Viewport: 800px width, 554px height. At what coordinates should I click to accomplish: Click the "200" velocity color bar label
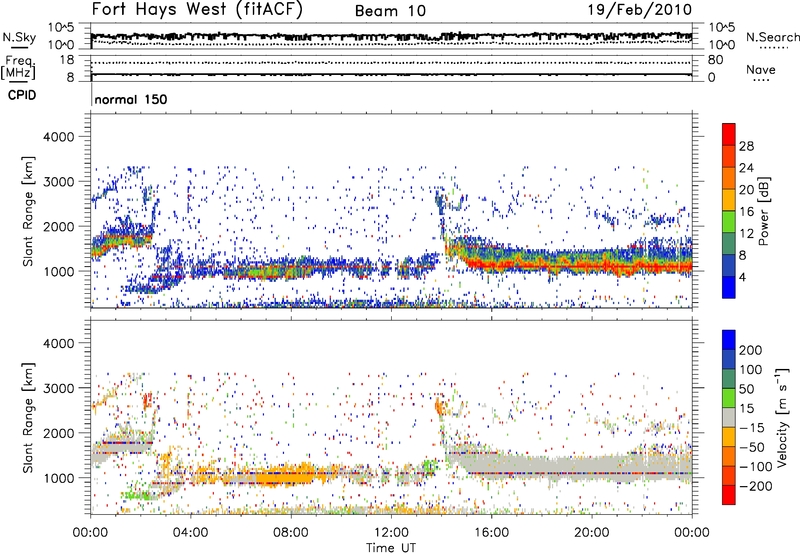pyautogui.click(x=751, y=350)
